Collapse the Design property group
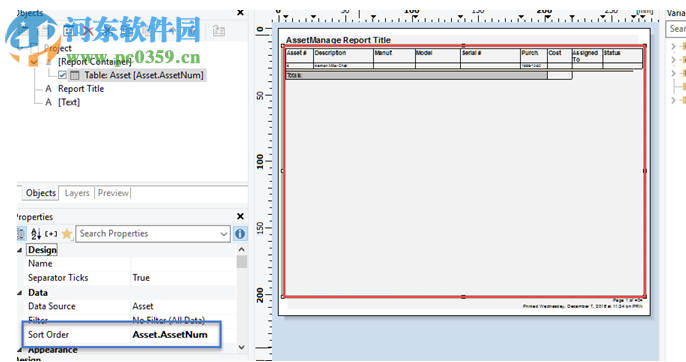 click(x=19, y=250)
